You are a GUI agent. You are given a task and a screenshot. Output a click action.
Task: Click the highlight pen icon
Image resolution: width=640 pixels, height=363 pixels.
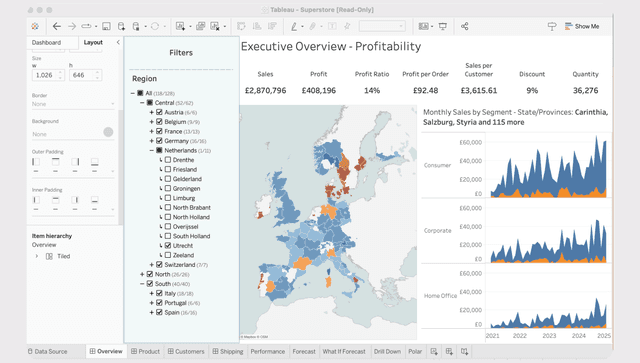pos(294,26)
